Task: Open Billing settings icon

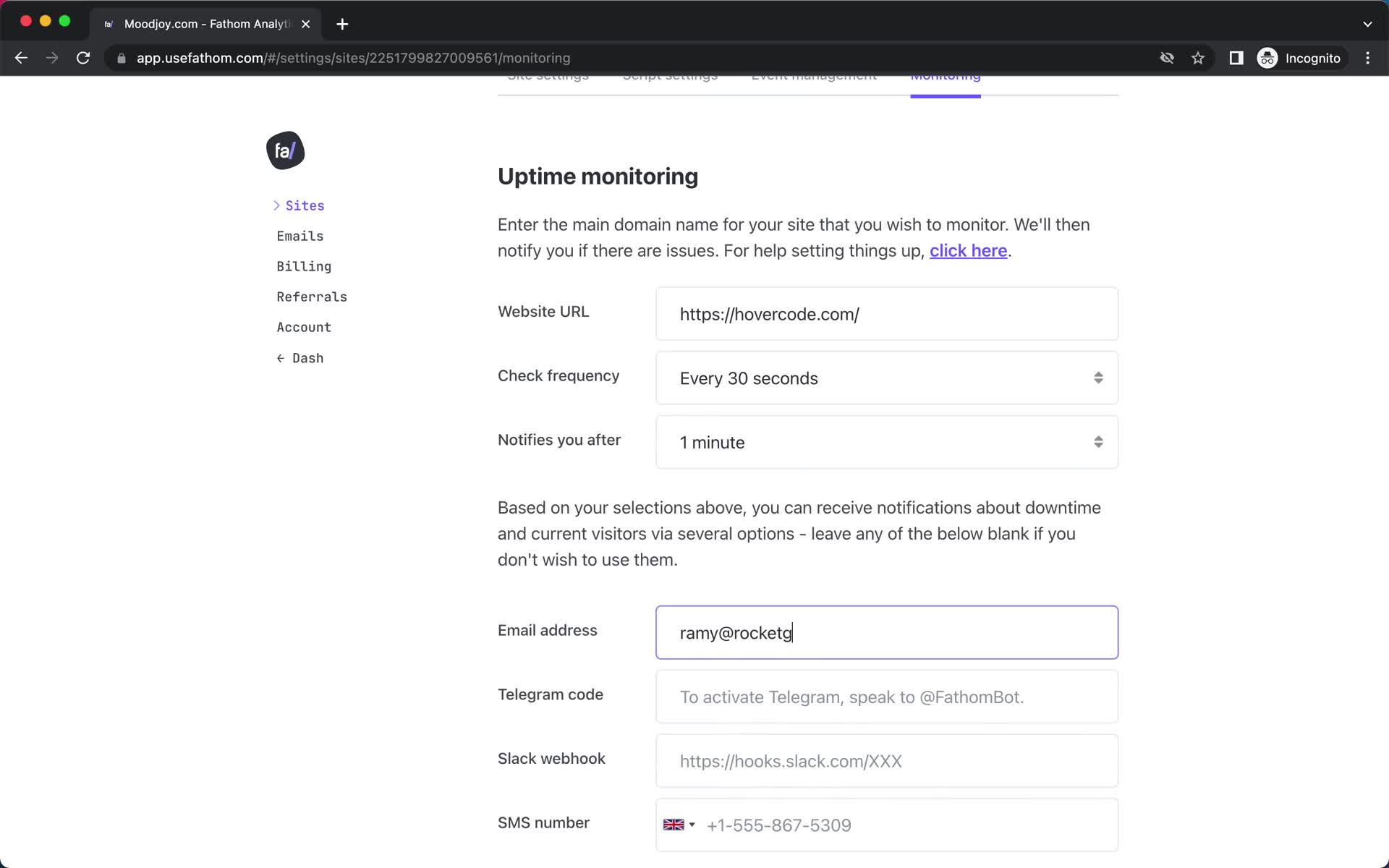Action: [x=303, y=265]
